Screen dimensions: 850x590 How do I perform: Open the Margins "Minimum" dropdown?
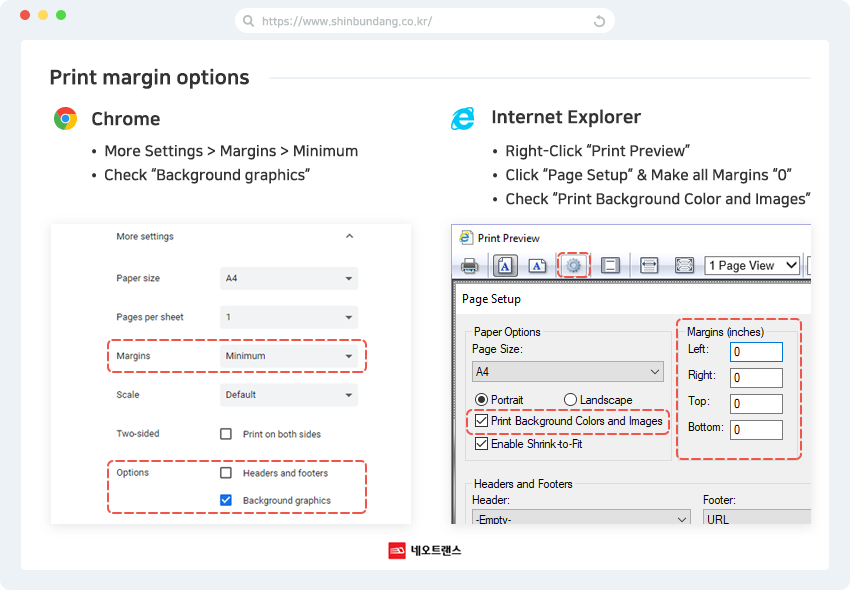point(289,356)
